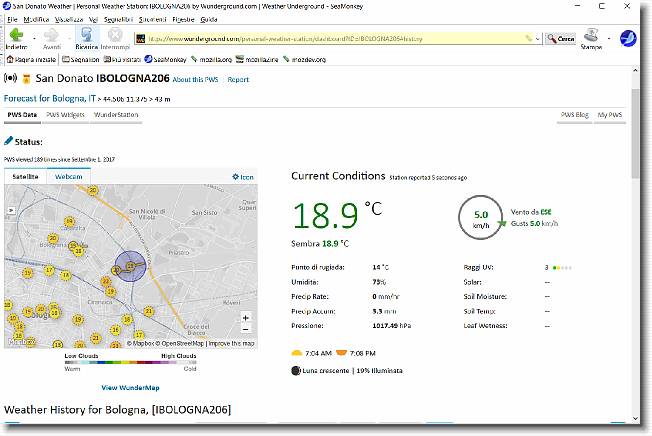This screenshot has height=436, width=652.
Task: Open the About this PWS link
Action: coord(195,79)
